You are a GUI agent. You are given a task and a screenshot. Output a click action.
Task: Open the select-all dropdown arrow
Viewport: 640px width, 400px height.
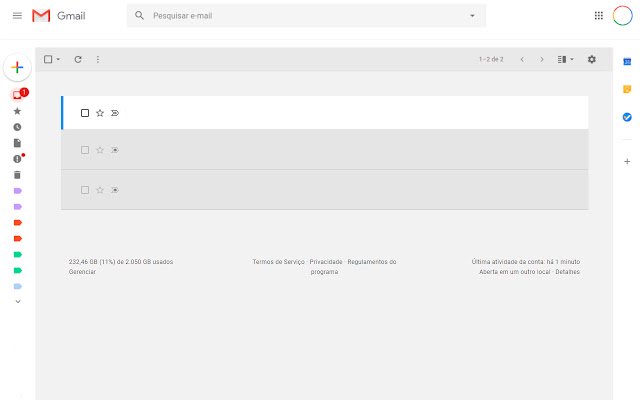pyautogui.click(x=58, y=59)
